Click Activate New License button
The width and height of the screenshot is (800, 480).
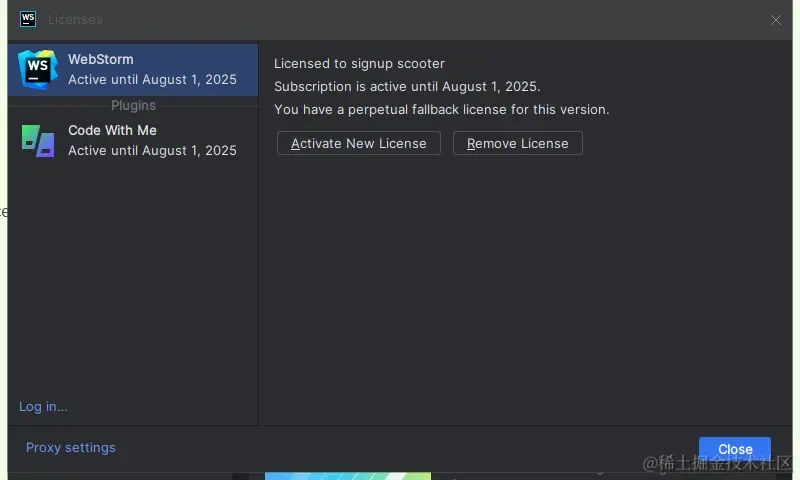point(359,143)
